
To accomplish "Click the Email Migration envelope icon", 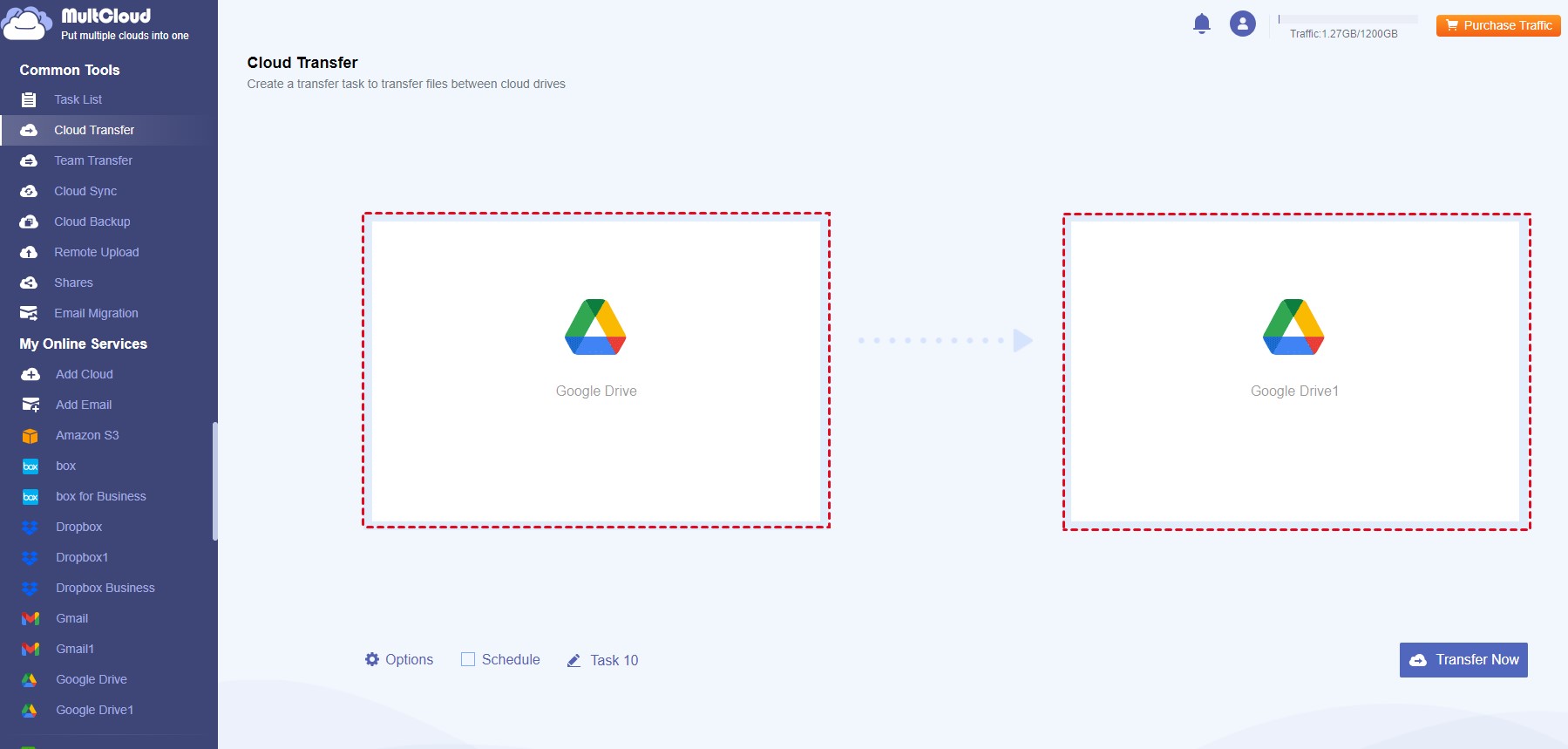I will click(x=29, y=313).
